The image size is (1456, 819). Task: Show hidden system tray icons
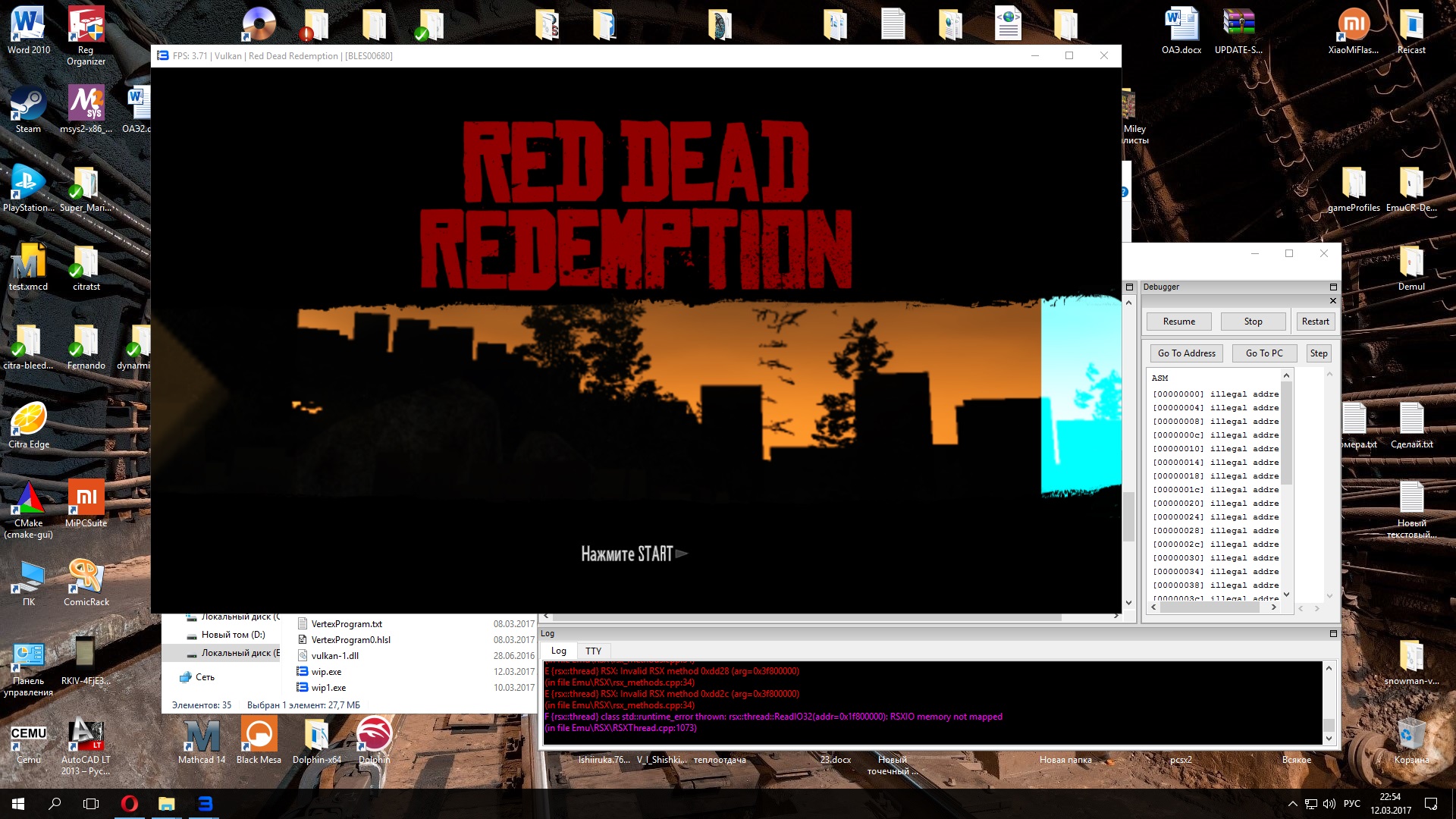click(1292, 804)
